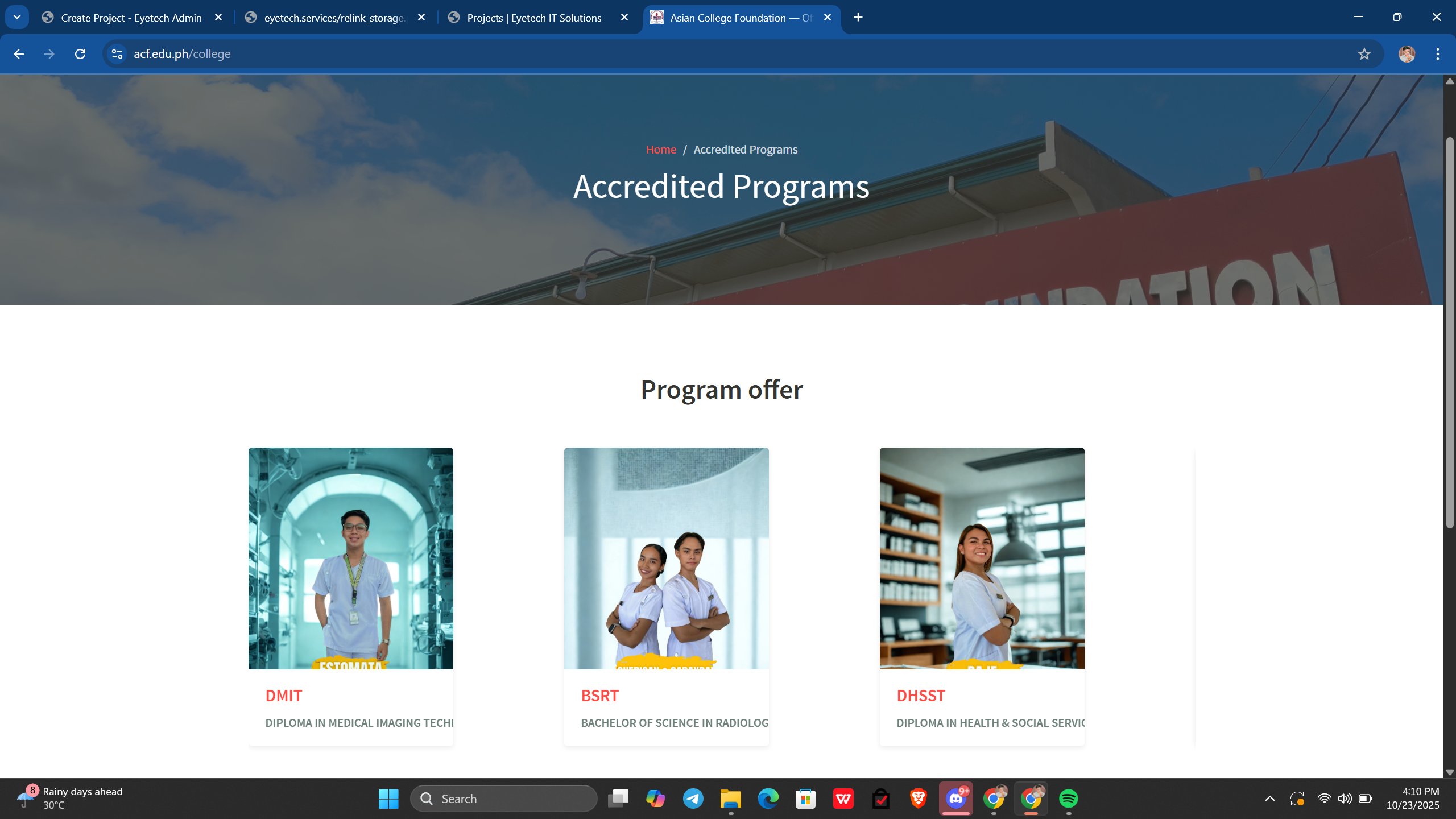Open Spotify from the taskbar
Screen dimensions: 1456x819
1068,799
